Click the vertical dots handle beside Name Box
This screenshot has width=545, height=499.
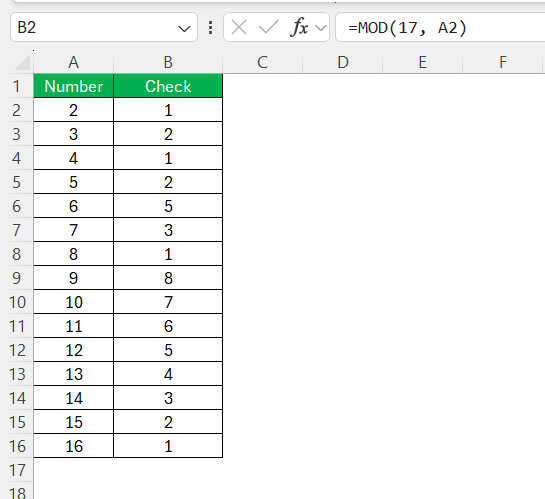point(210,27)
